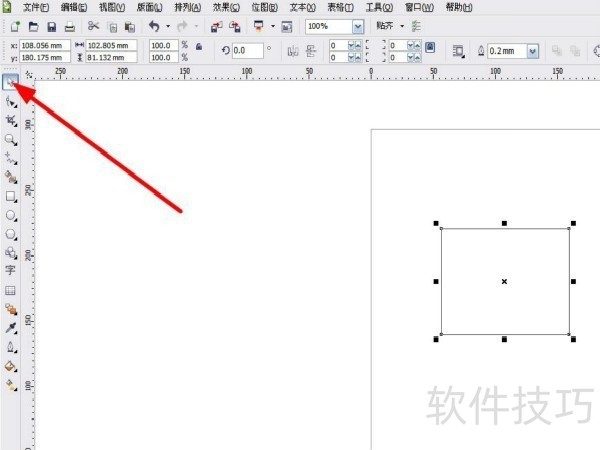Save the document with floppy icon
Image resolution: width=600 pixels, height=450 pixels.
(x=52, y=26)
